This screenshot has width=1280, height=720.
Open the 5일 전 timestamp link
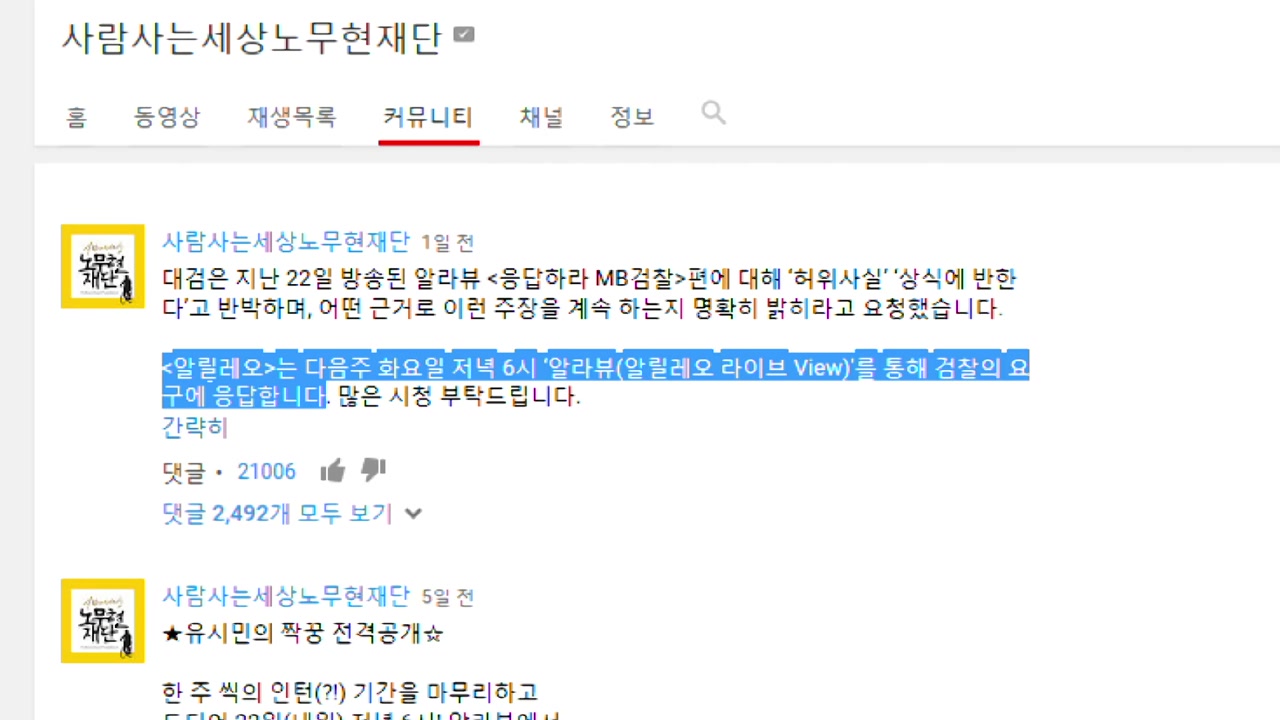[447, 597]
